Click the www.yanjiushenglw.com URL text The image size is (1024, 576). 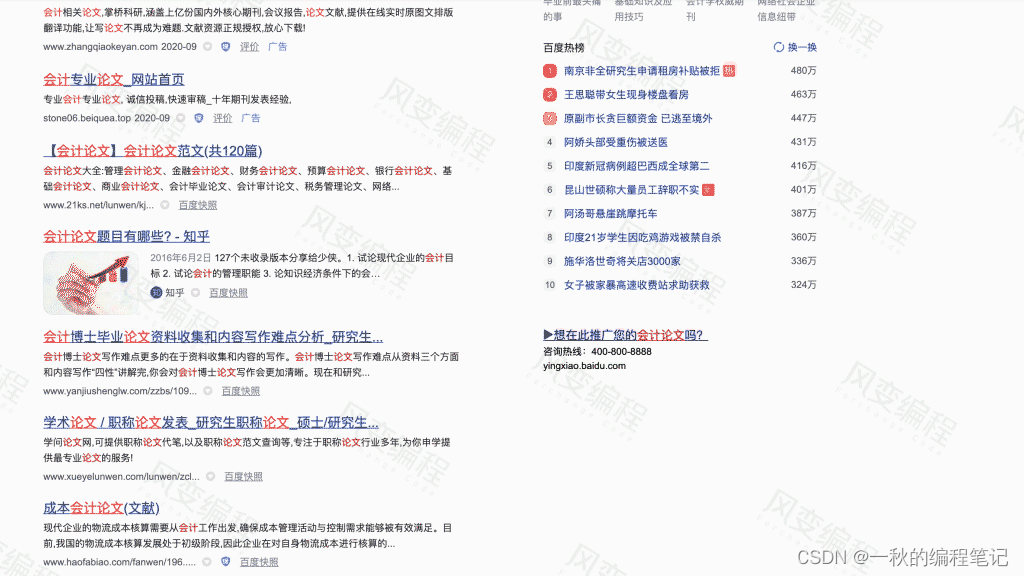(120, 391)
